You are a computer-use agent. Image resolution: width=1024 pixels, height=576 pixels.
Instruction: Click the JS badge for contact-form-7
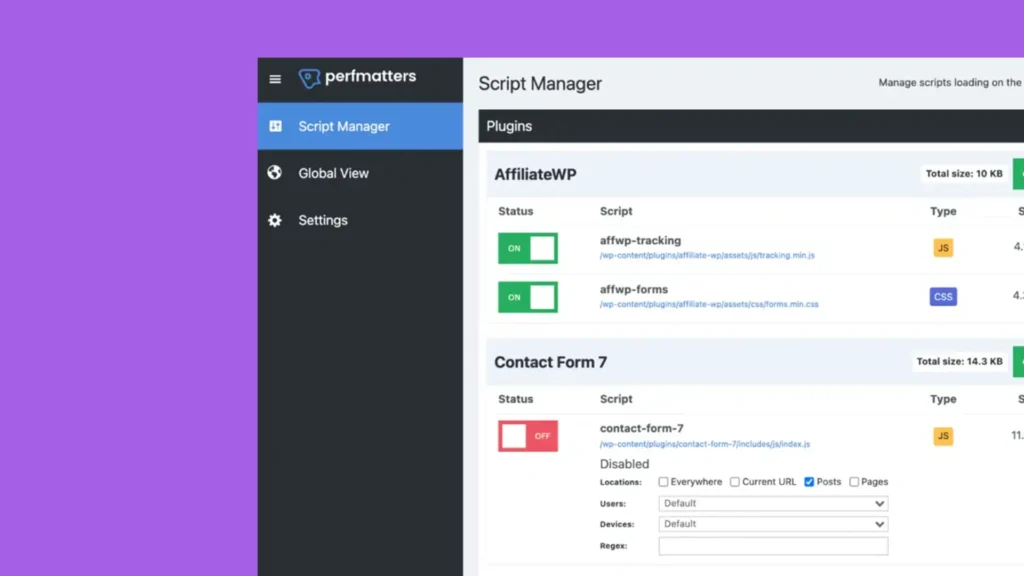(x=942, y=436)
